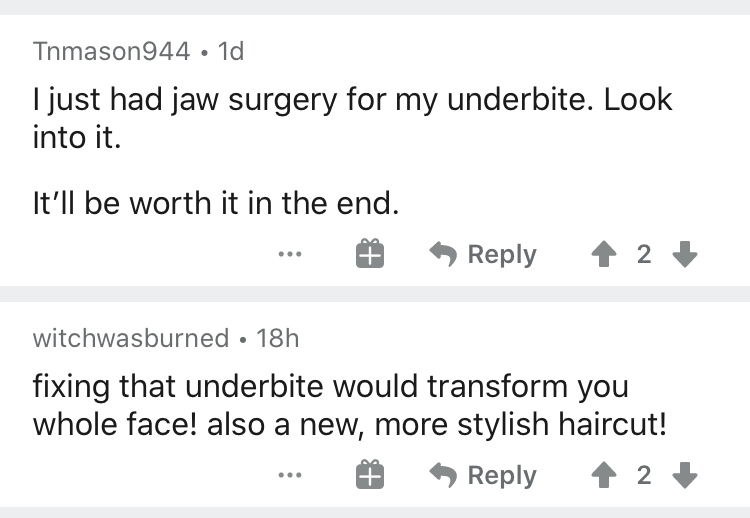Tap the vote score on Tnmason944's comment
This screenshot has width=750, height=518.
coord(644,255)
